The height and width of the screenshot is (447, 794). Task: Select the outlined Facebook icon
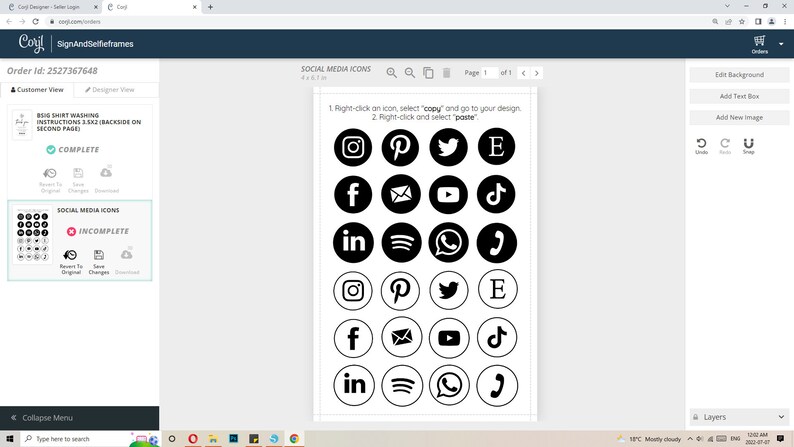pos(353,338)
